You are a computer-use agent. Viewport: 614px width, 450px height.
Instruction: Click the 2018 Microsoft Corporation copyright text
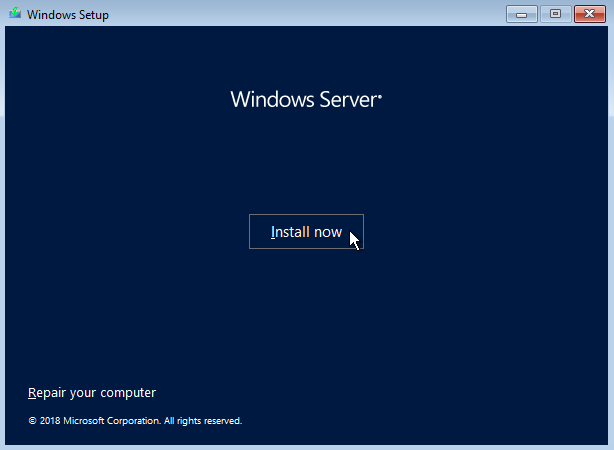click(135, 421)
